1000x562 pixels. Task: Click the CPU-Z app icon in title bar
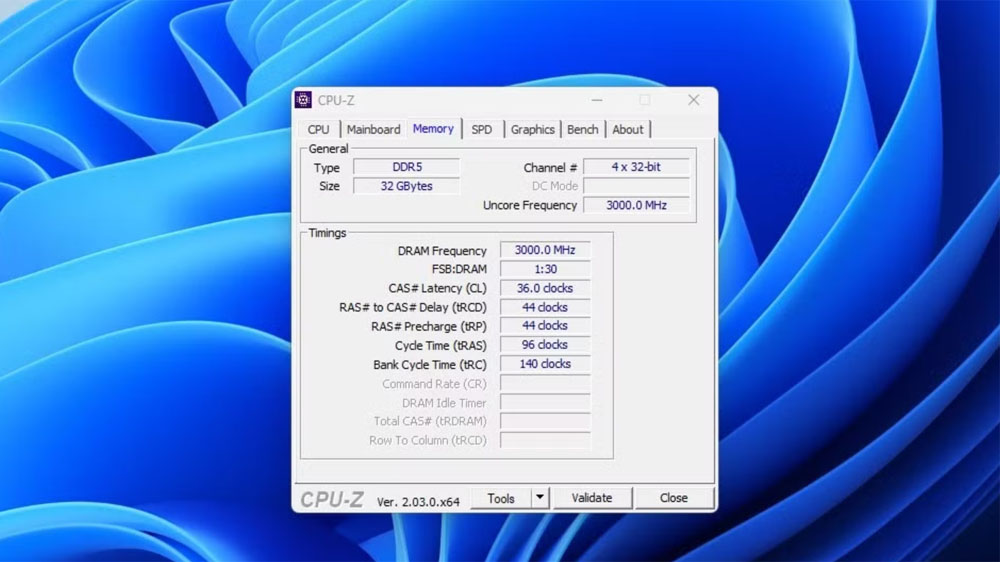click(303, 100)
